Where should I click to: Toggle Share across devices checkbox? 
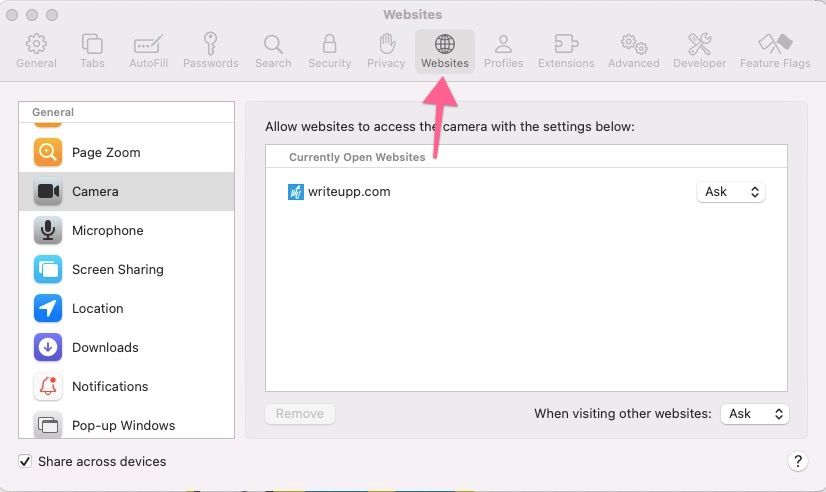click(25, 461)
